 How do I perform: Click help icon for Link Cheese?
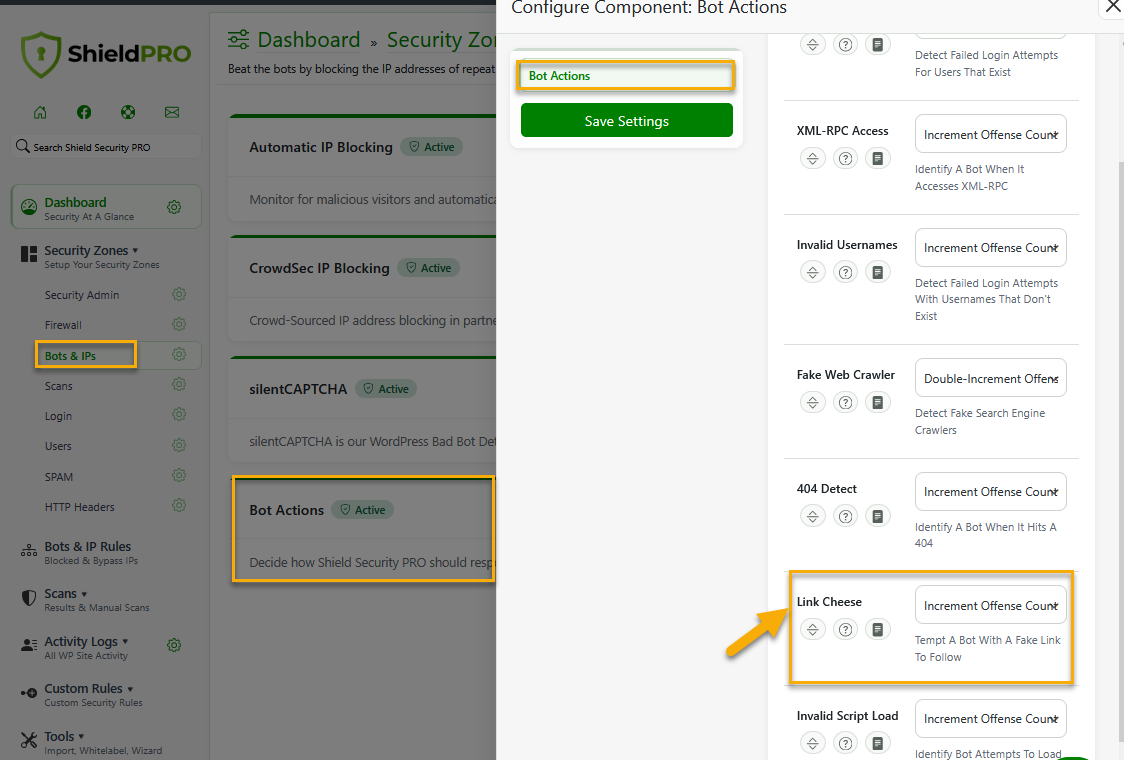point(845,630)
